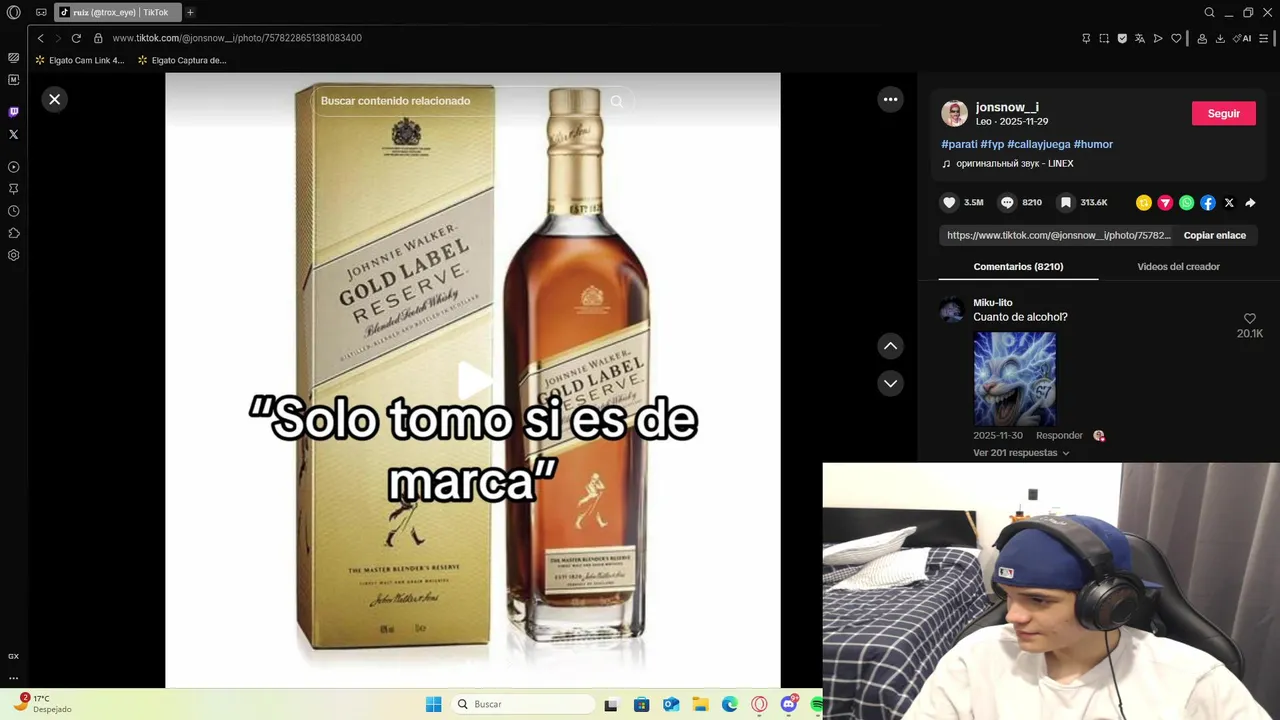
Task: Open the three-dot more options menu
Action: [x=890, y=99]
